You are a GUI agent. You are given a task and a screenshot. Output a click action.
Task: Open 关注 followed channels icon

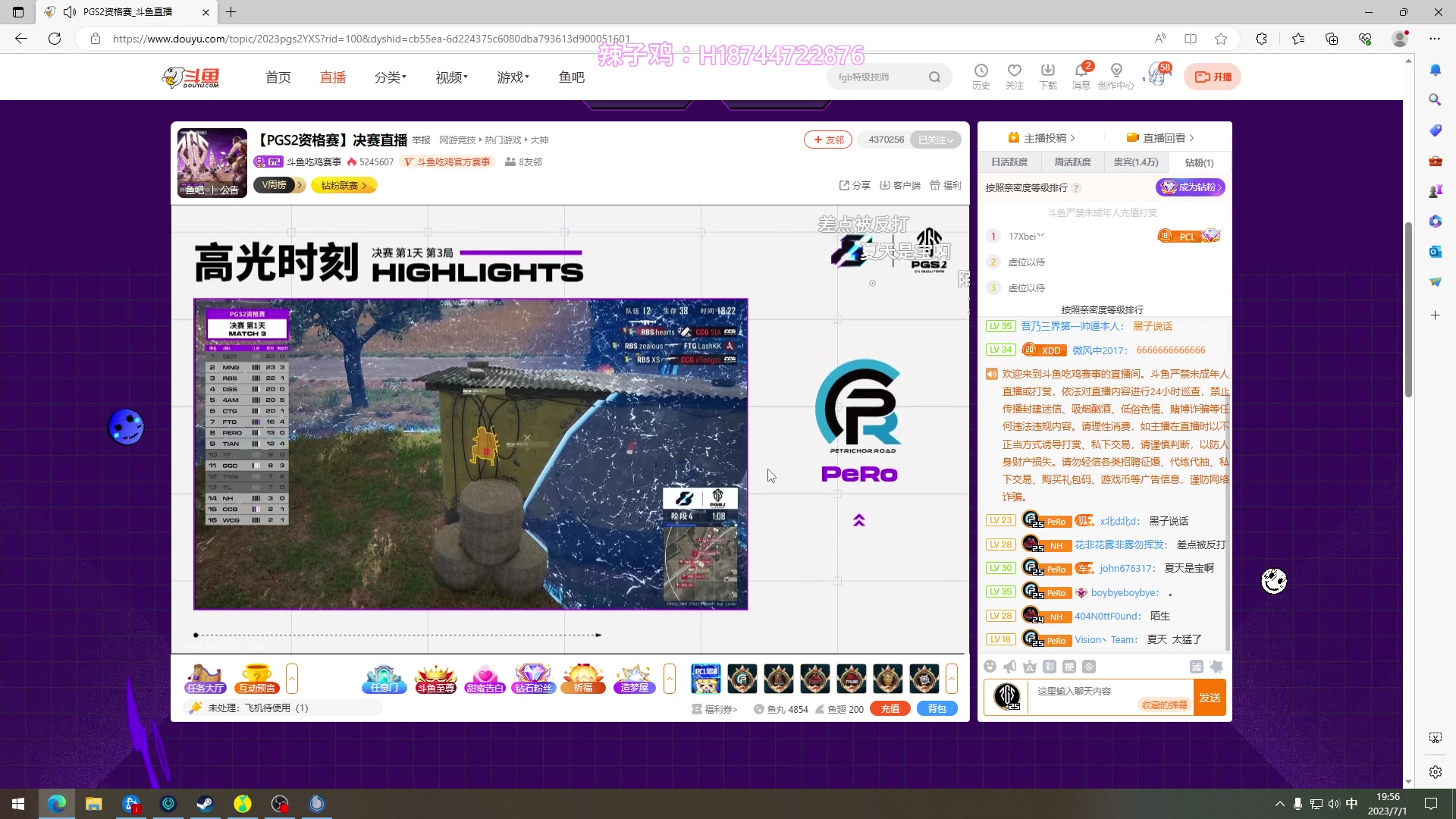point(1015,77)
